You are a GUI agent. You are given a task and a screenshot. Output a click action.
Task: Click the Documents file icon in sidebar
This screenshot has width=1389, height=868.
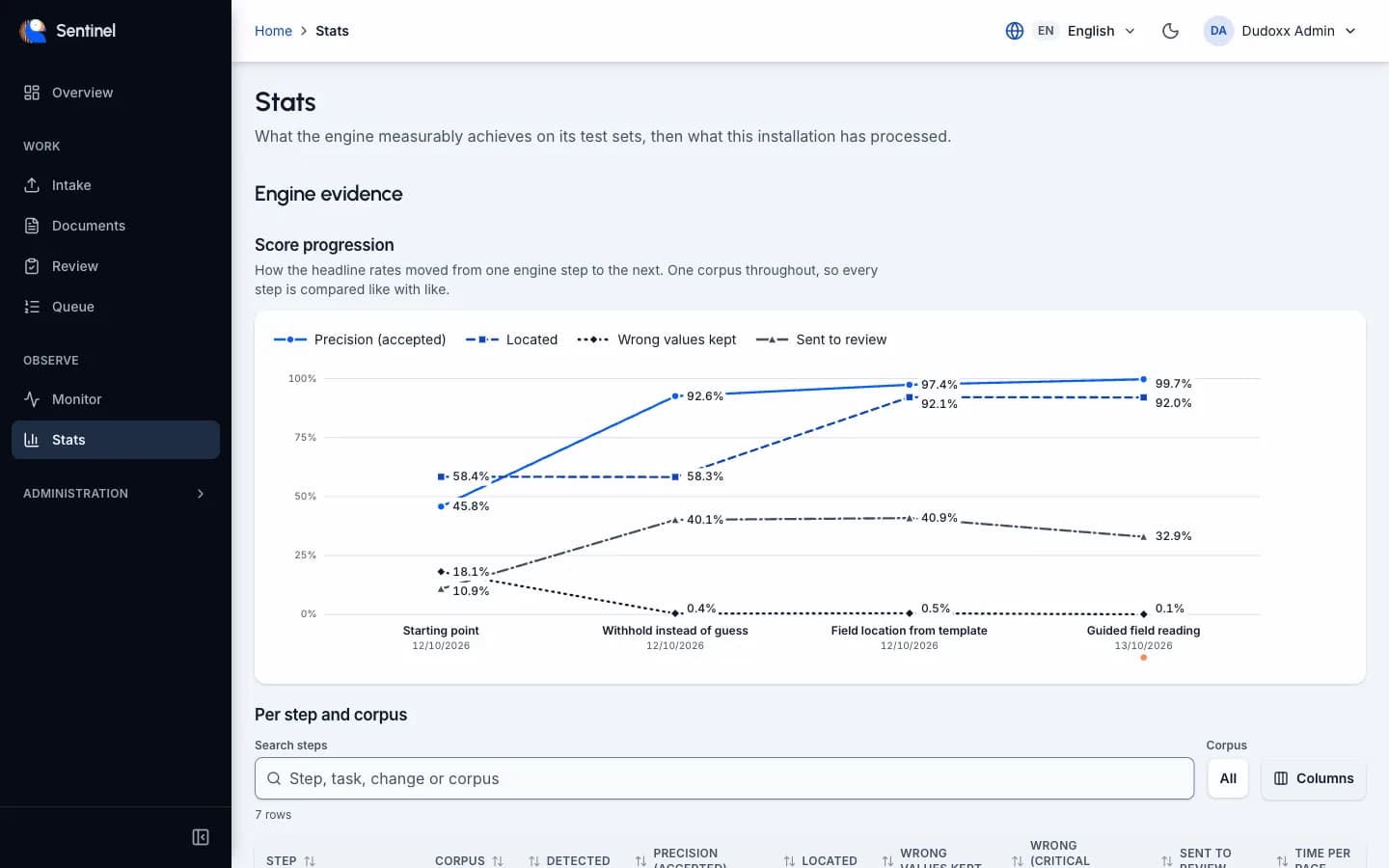(32, 226)
